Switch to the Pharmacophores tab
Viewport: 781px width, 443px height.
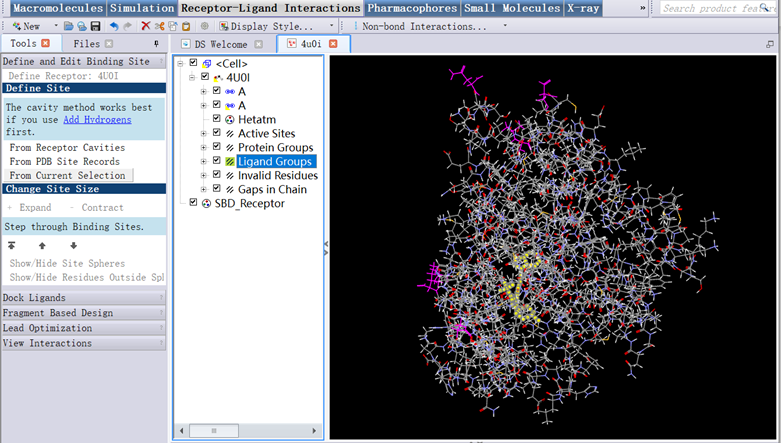pos(412,8)
